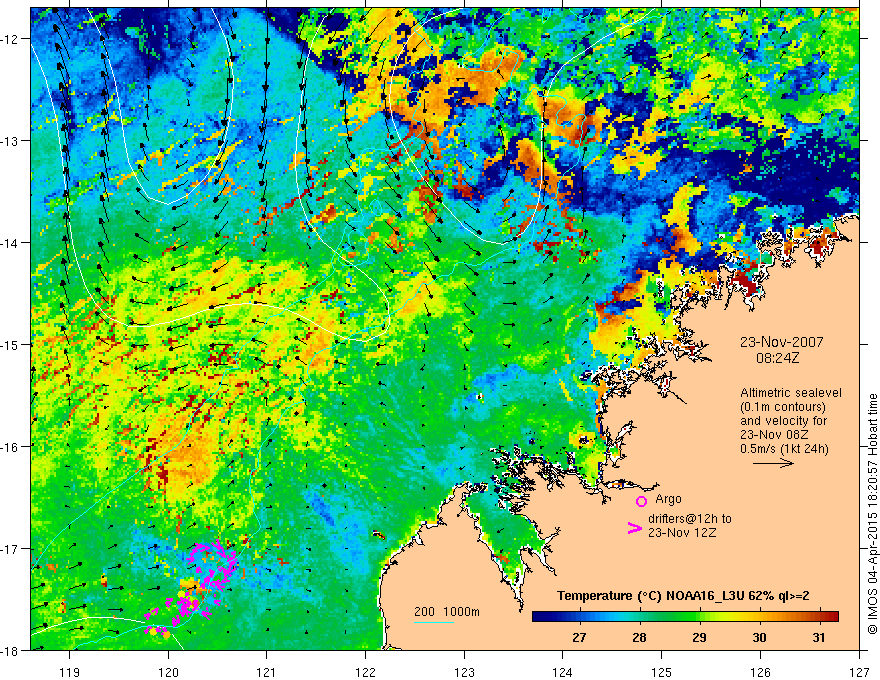Screen dimensions: 880x680
Task: Click the longitude axis label 123
Action: [464, 672]
